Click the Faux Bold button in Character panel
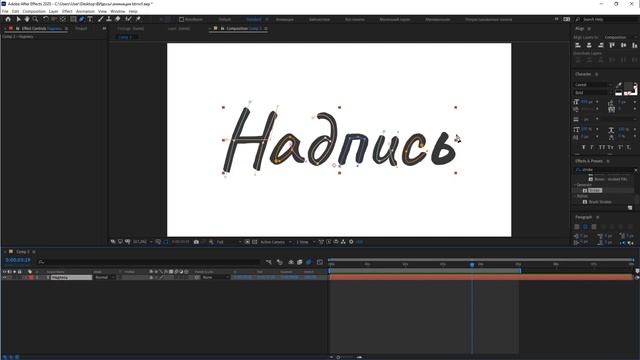Image resolution: width=640 pixels, height=360 pixels. click(x=583, y=147)
